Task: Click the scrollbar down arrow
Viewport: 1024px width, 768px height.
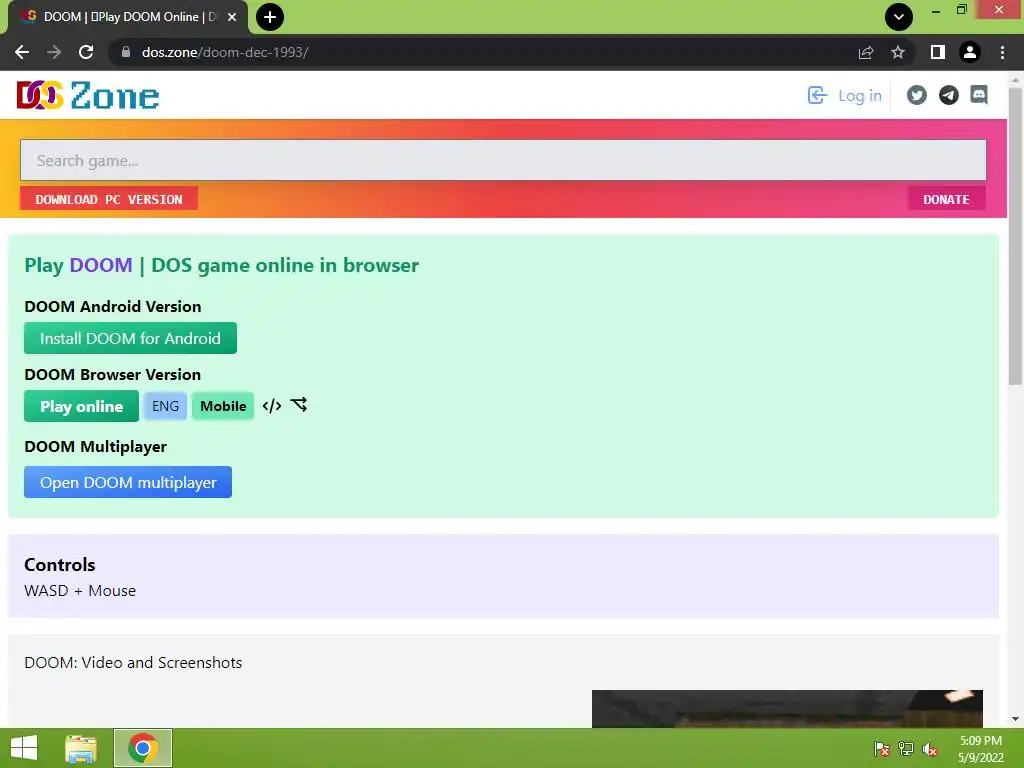Action: click(1015, 719)
